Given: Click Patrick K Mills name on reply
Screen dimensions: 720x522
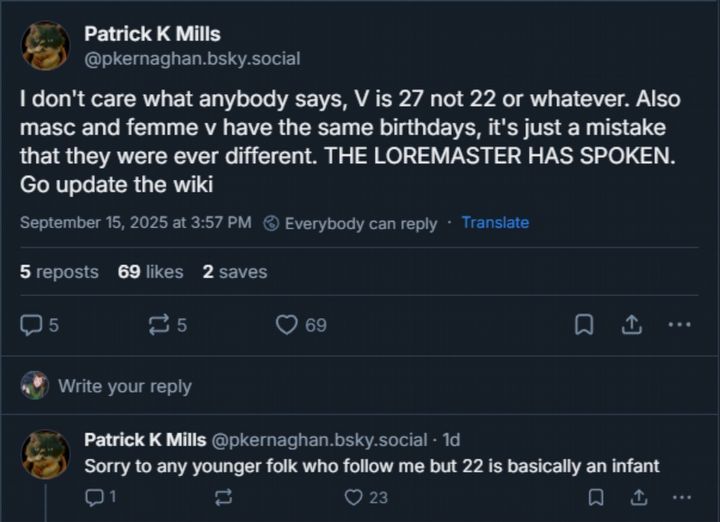Looking at the screenshot, I should 145,439.
